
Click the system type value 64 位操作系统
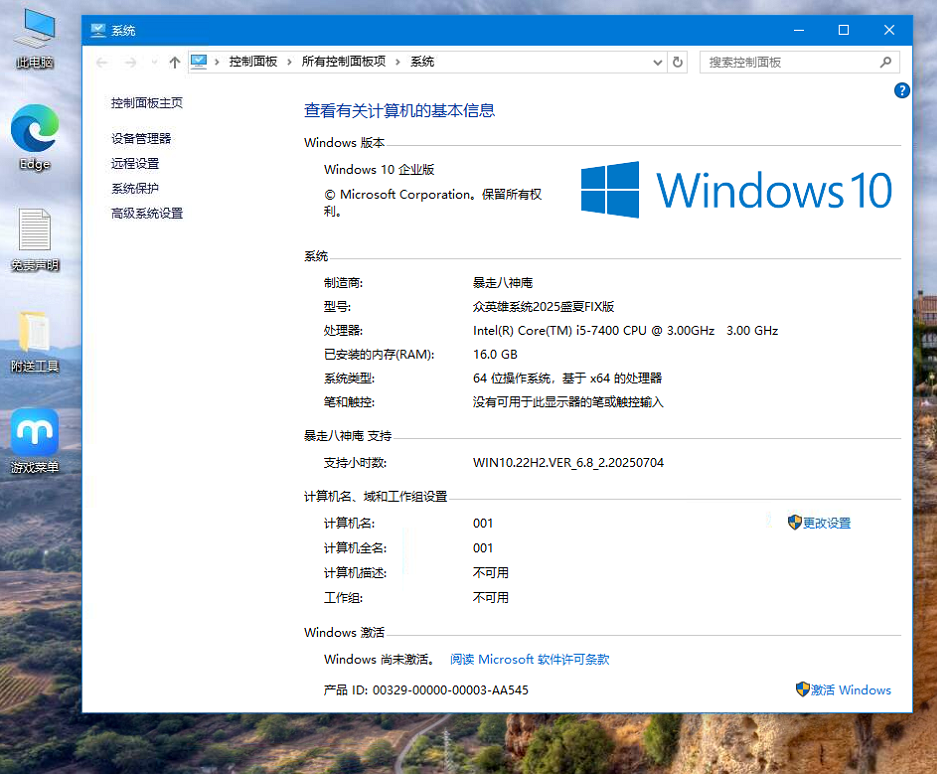click(x=567, y=378)
